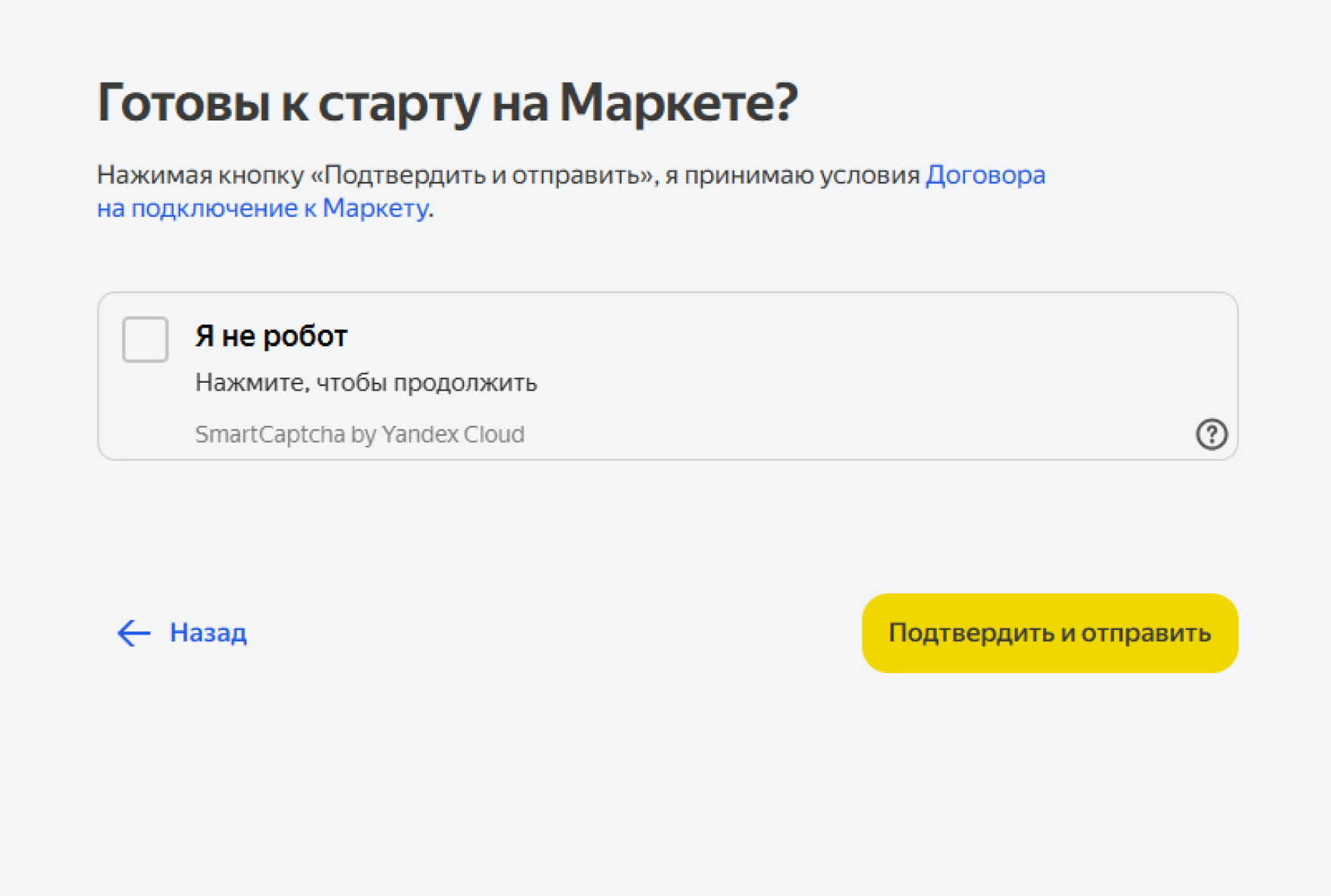This screenshot has width=1331, height=896.
Task: Click the "SmartCaptcha by Yandex Cloud" caption
Action: point(359,434)
